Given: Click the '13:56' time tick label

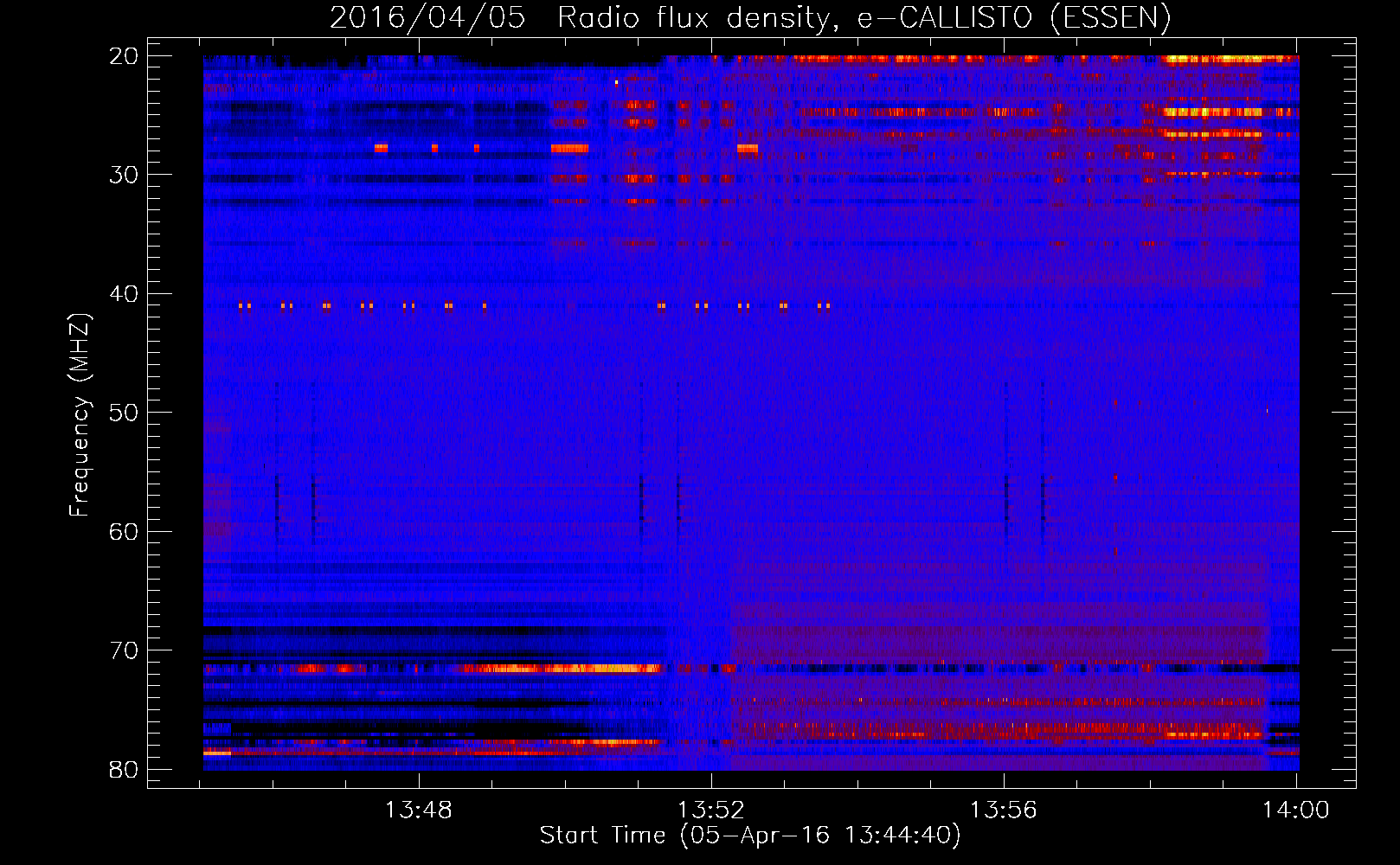Looking at the screenshot, I should pyautogui.click(x=1004, y=811).
